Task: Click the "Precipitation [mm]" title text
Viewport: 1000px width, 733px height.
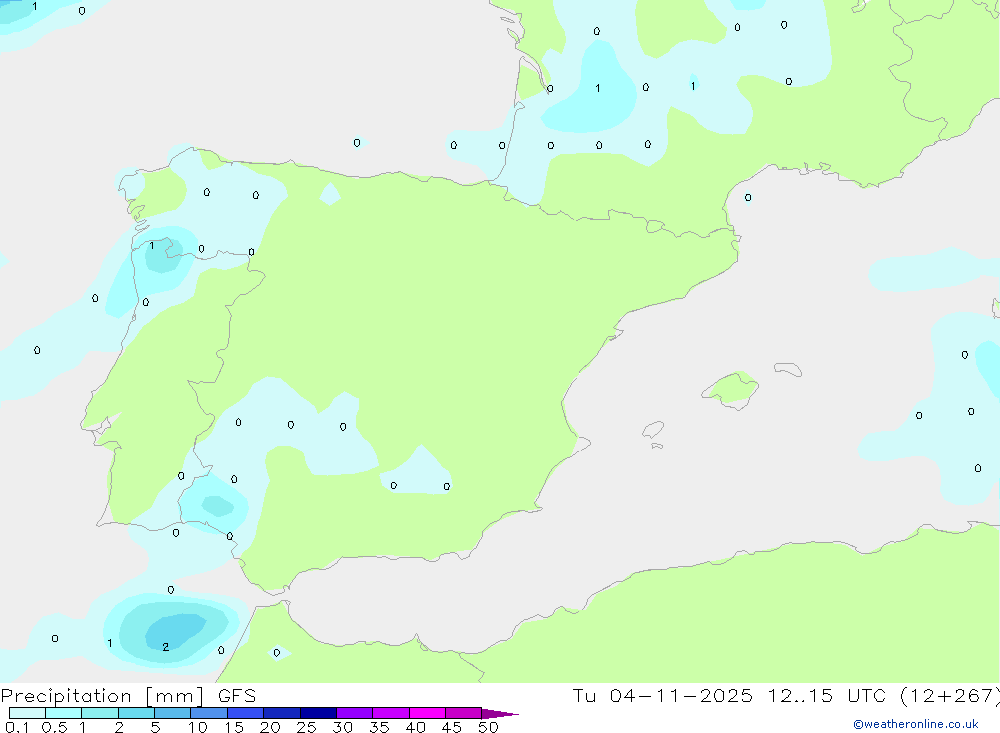Action: (102, 696)
